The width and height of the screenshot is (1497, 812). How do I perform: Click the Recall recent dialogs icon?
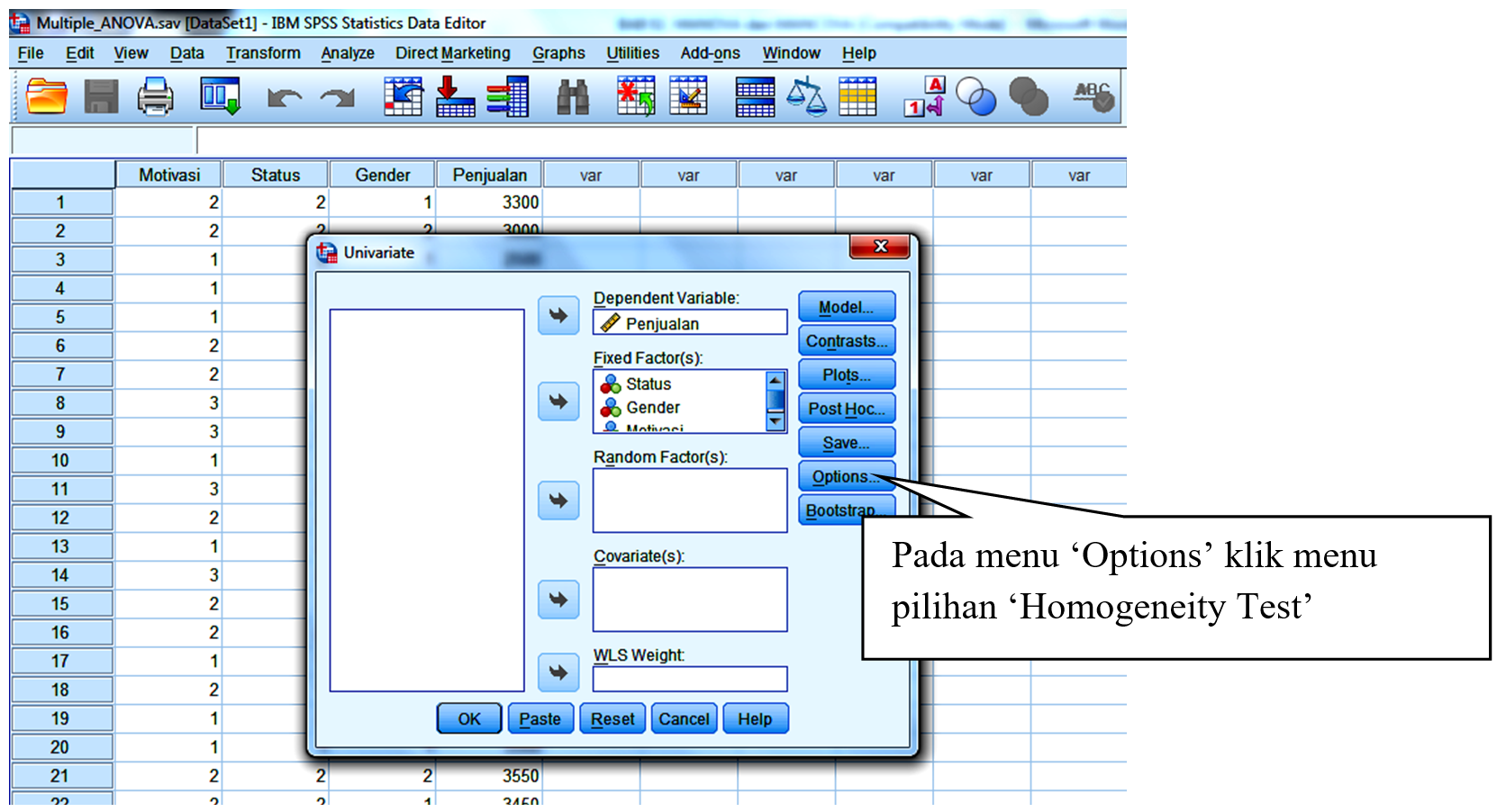(x=220, y=96)
